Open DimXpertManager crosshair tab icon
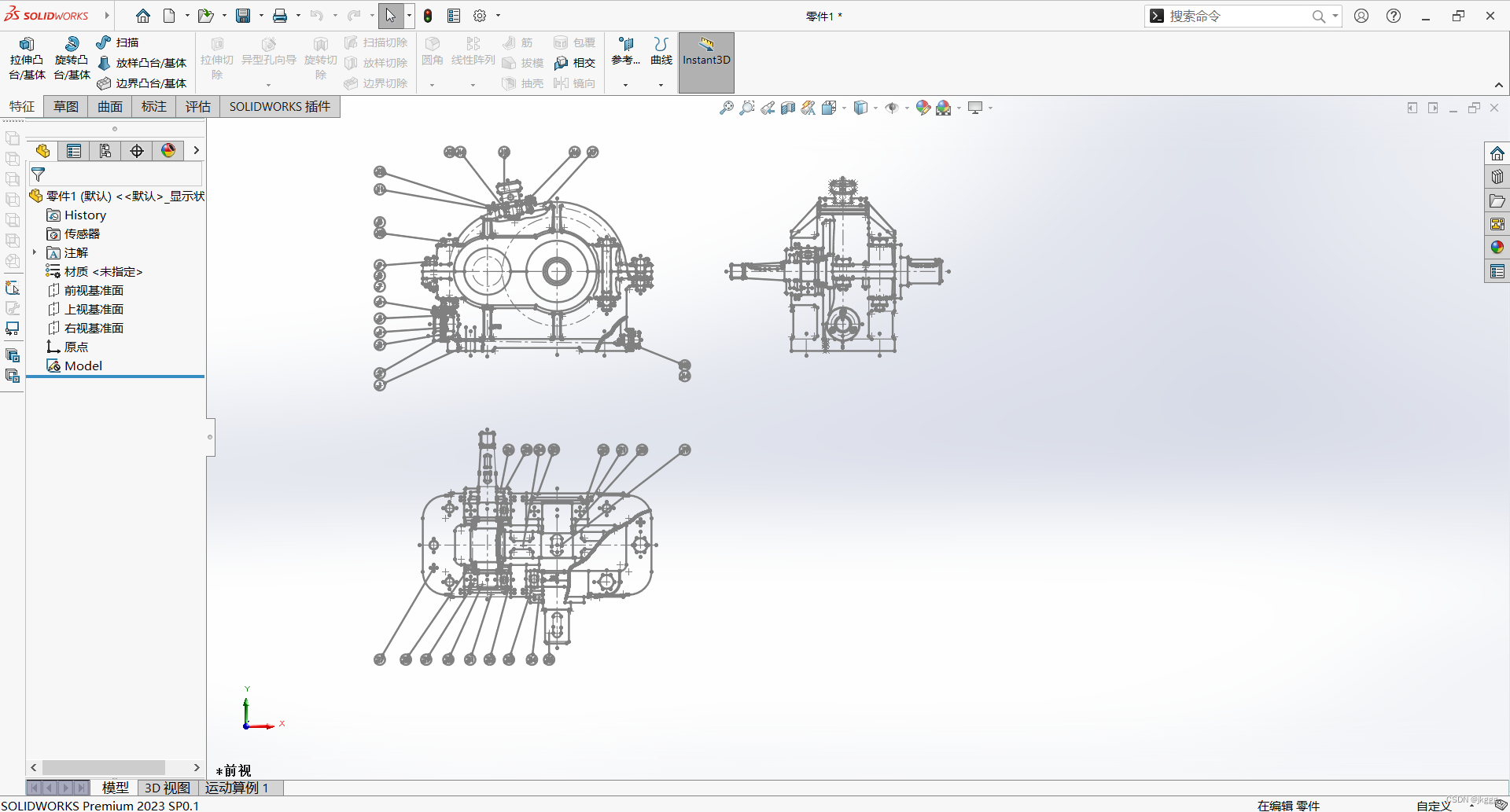Screen dimensions: 1510x812 pyautogui.click(x=137, y=151)
